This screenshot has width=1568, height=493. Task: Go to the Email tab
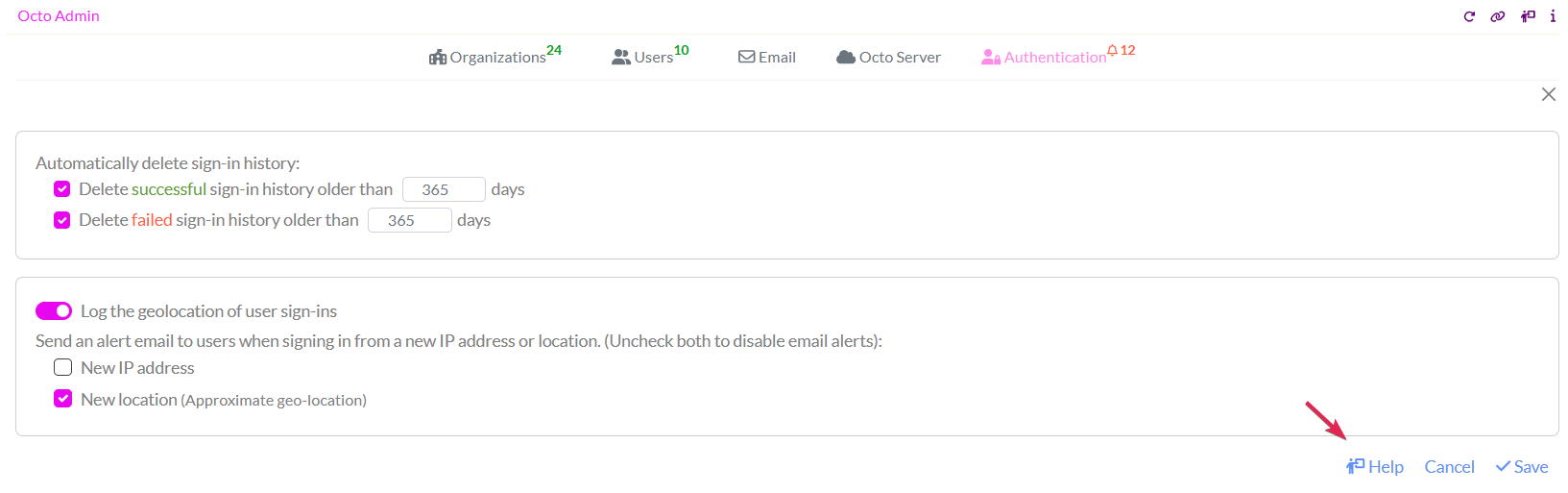coord(767,57)
